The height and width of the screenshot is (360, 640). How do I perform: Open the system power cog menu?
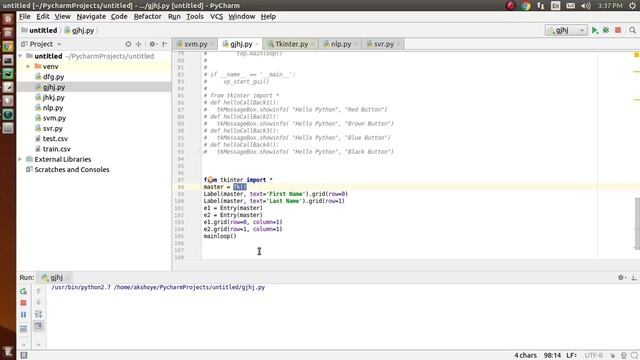[x=633, y=6]
